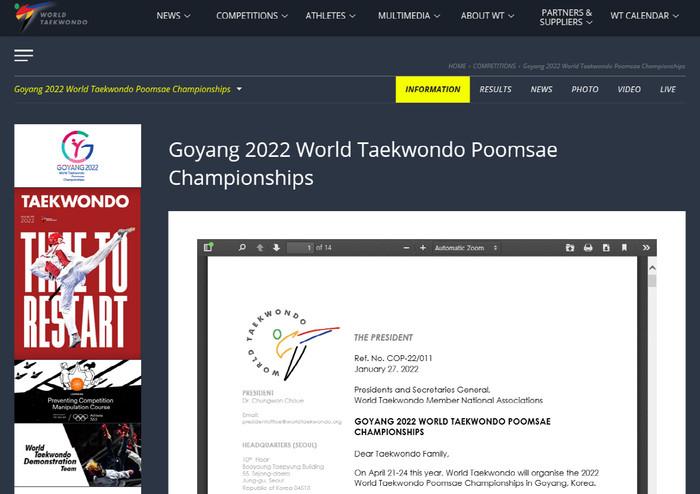Screen dimensions: 700x494
Task: Print the PDF document
Action: (588, 247)
